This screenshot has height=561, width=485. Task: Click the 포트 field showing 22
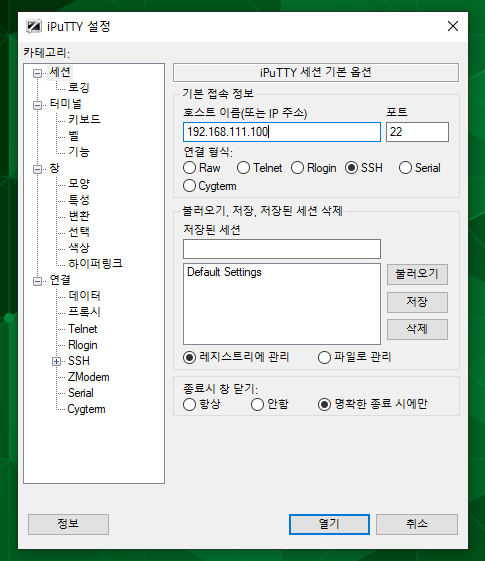417,132
